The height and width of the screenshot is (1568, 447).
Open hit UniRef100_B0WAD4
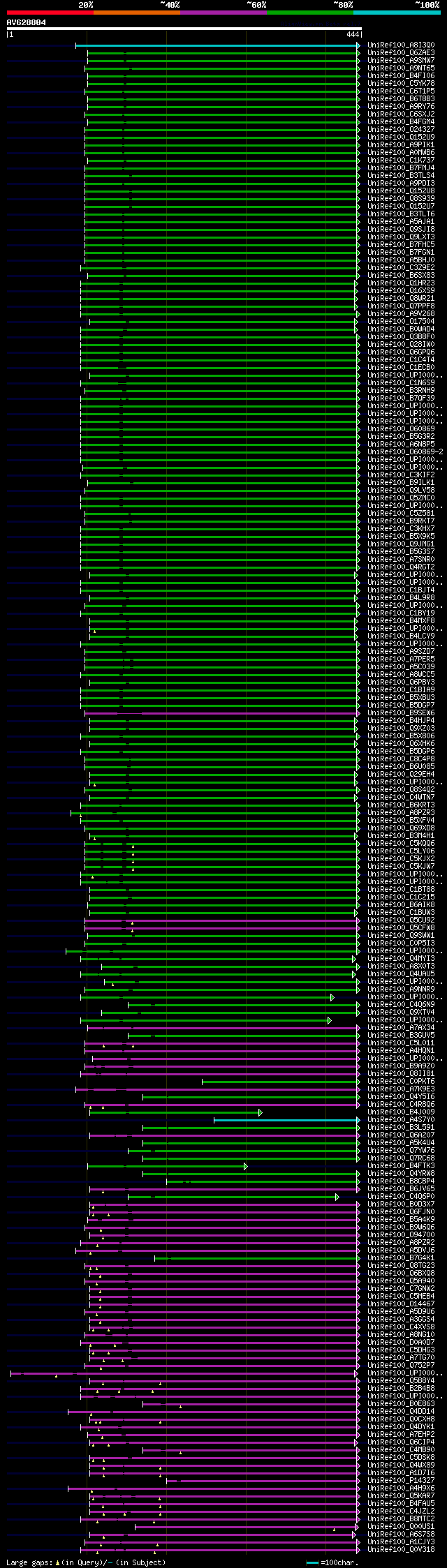tap(401, 329)
